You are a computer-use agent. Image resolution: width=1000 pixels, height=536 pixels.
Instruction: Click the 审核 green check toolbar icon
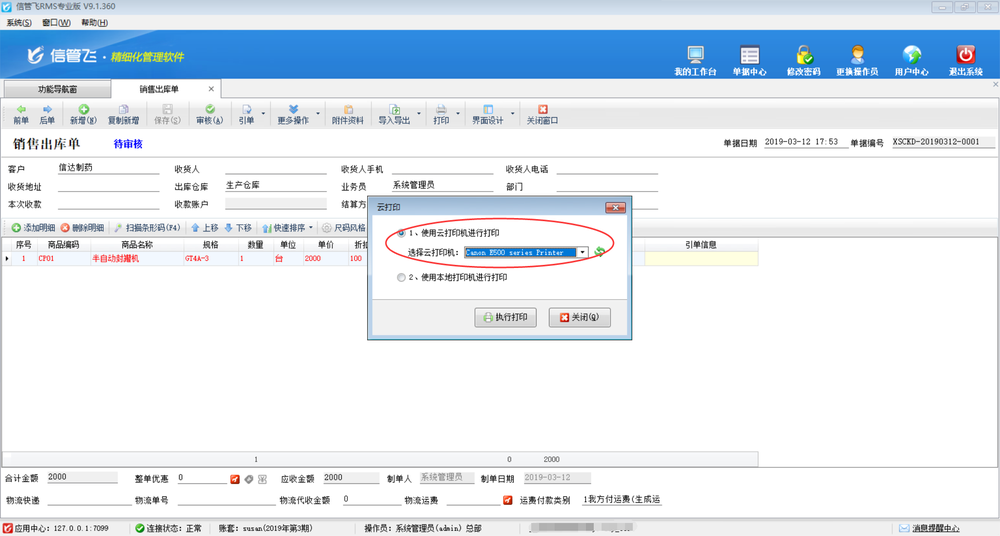(210, 114)
